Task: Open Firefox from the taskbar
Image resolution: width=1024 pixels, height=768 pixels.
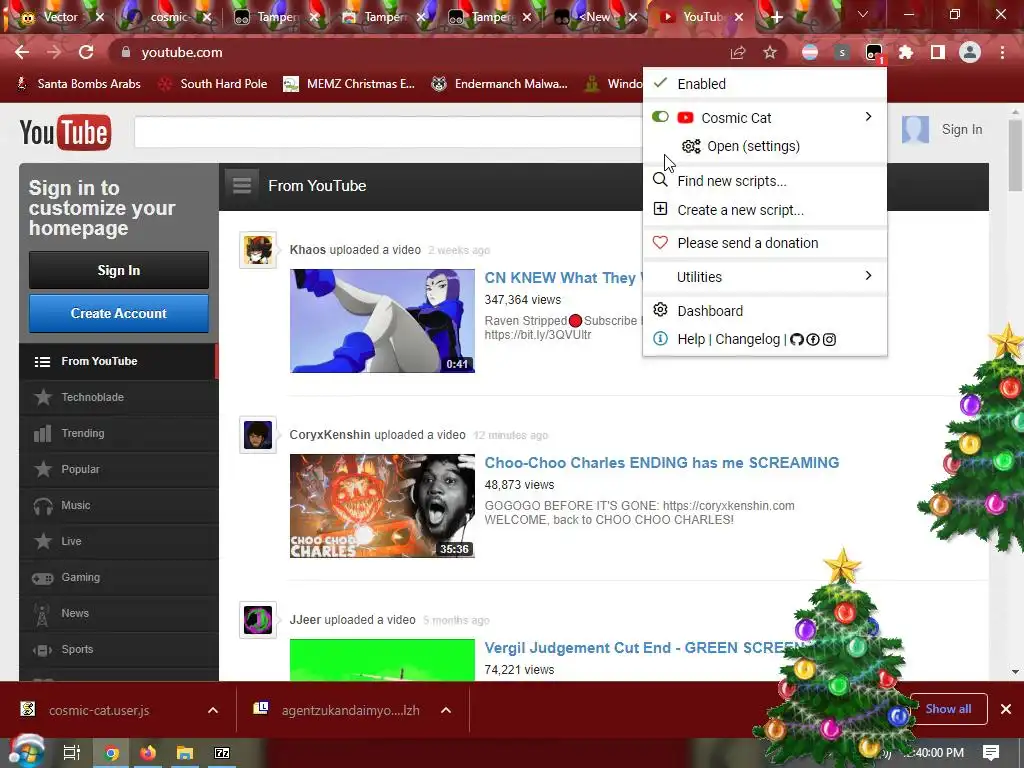Action: click(x=148, y=753)
